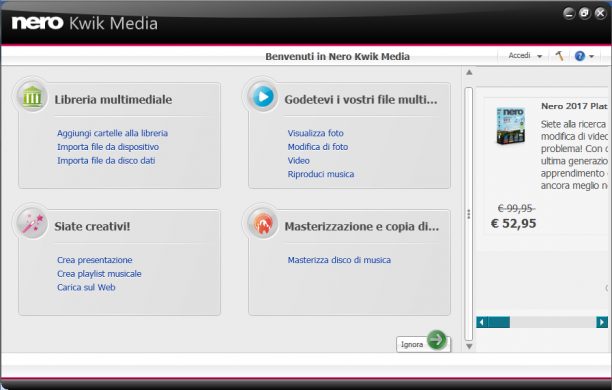612x390 pixels.
Task: Click the vertical scrollbar track
Action: 469,214
